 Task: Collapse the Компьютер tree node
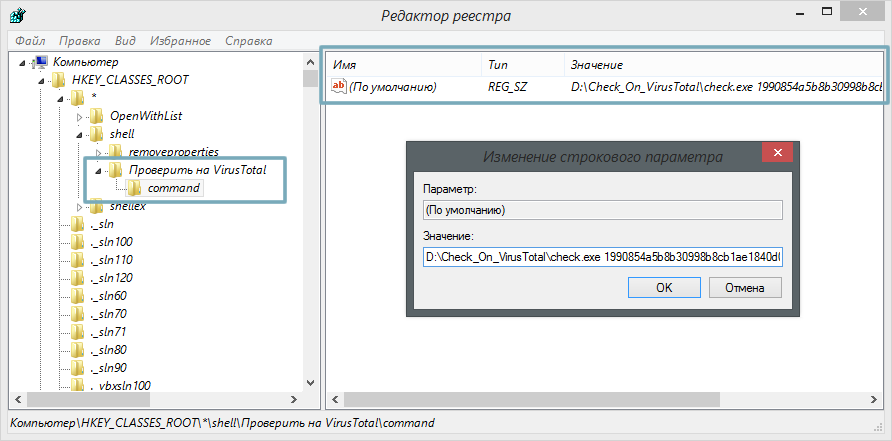[22, 62]
